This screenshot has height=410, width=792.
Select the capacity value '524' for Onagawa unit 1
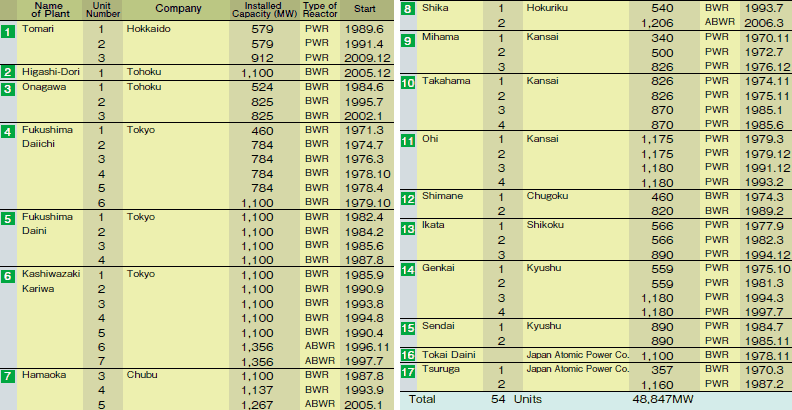click(x=262, y=87)
